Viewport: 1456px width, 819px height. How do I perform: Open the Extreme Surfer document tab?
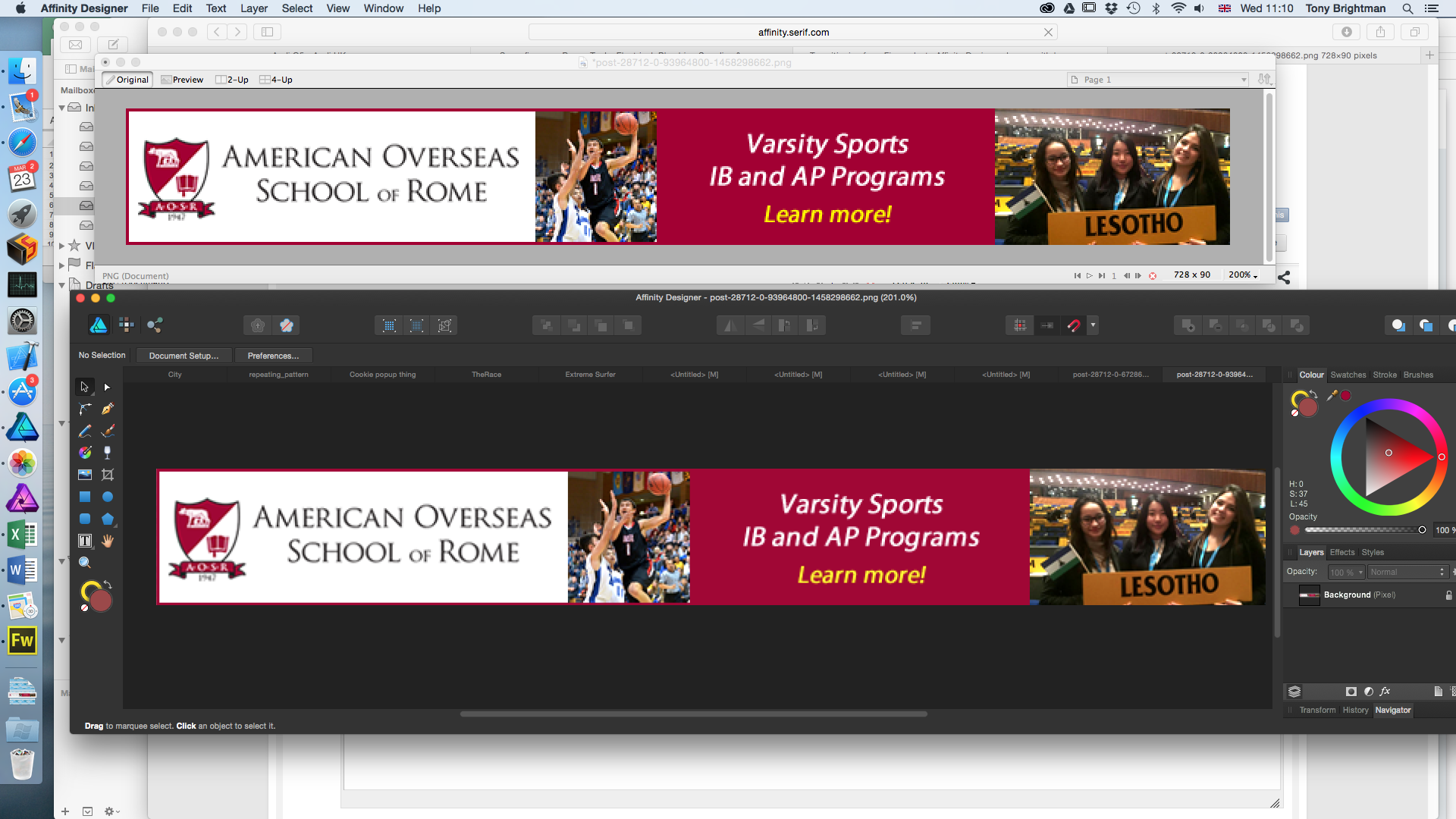[590, 375]
